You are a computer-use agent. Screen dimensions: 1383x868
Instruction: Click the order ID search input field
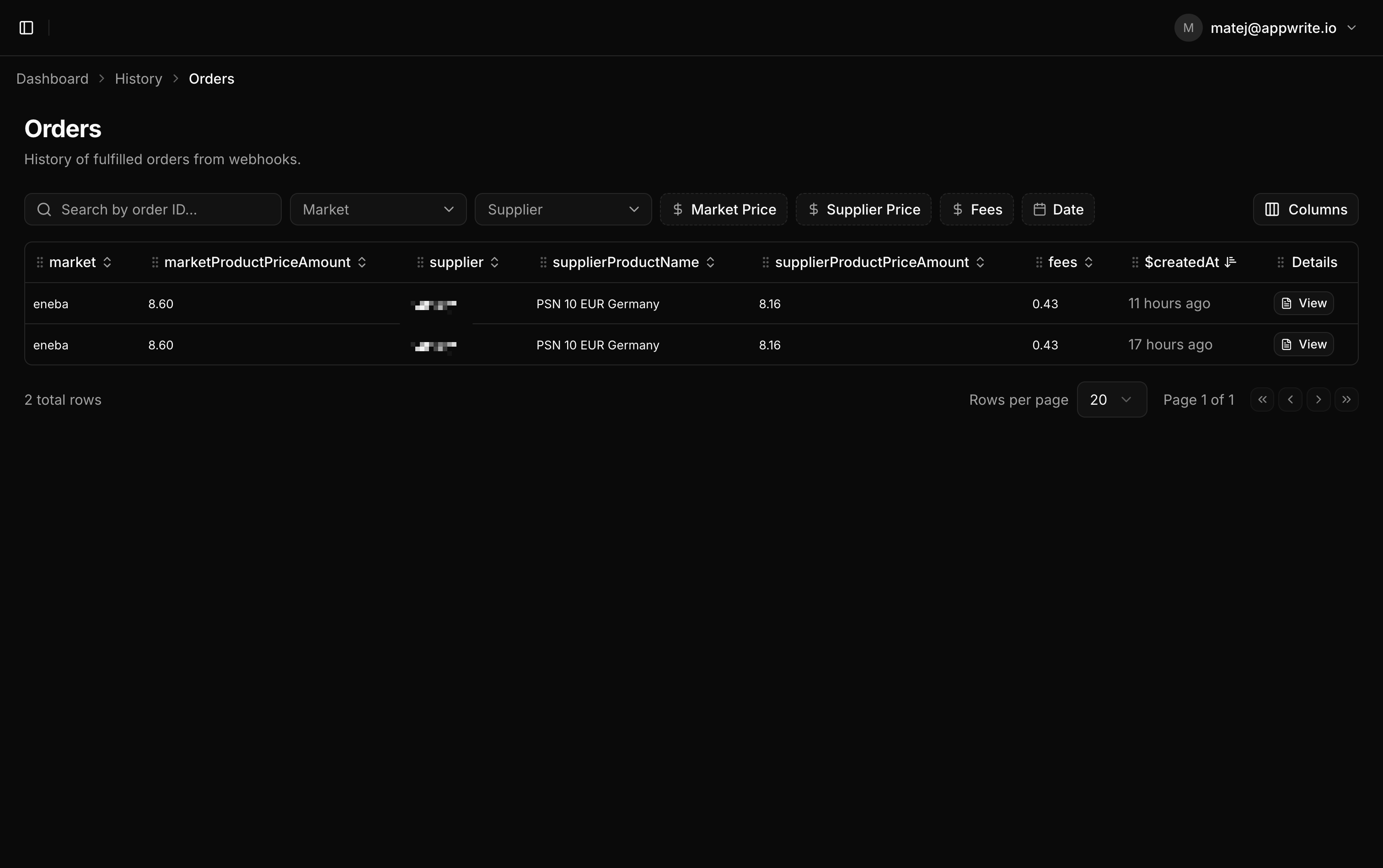pos(152,209)
